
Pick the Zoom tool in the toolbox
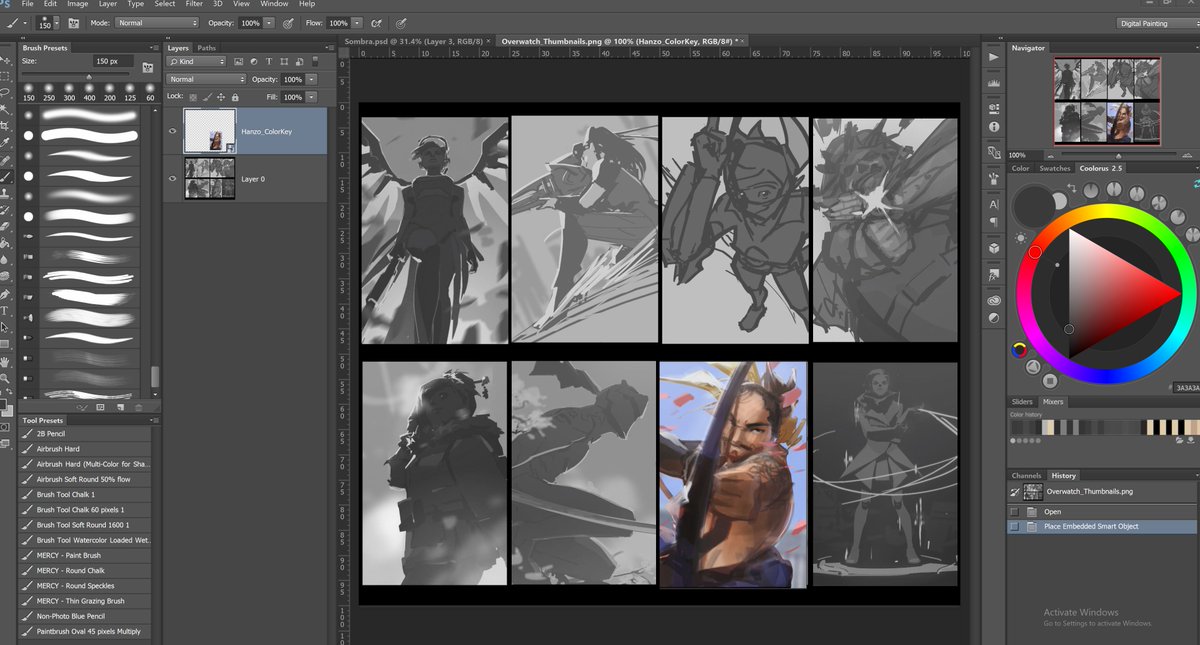pos(5,378)
